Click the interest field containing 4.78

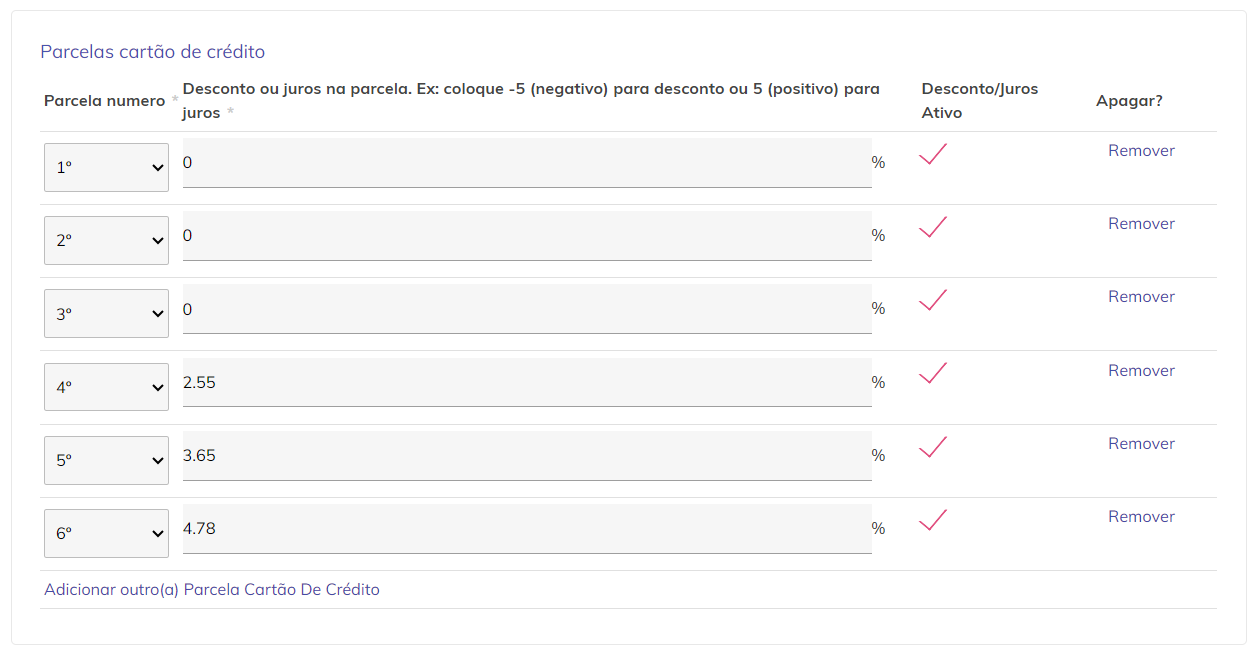[526, 529]
